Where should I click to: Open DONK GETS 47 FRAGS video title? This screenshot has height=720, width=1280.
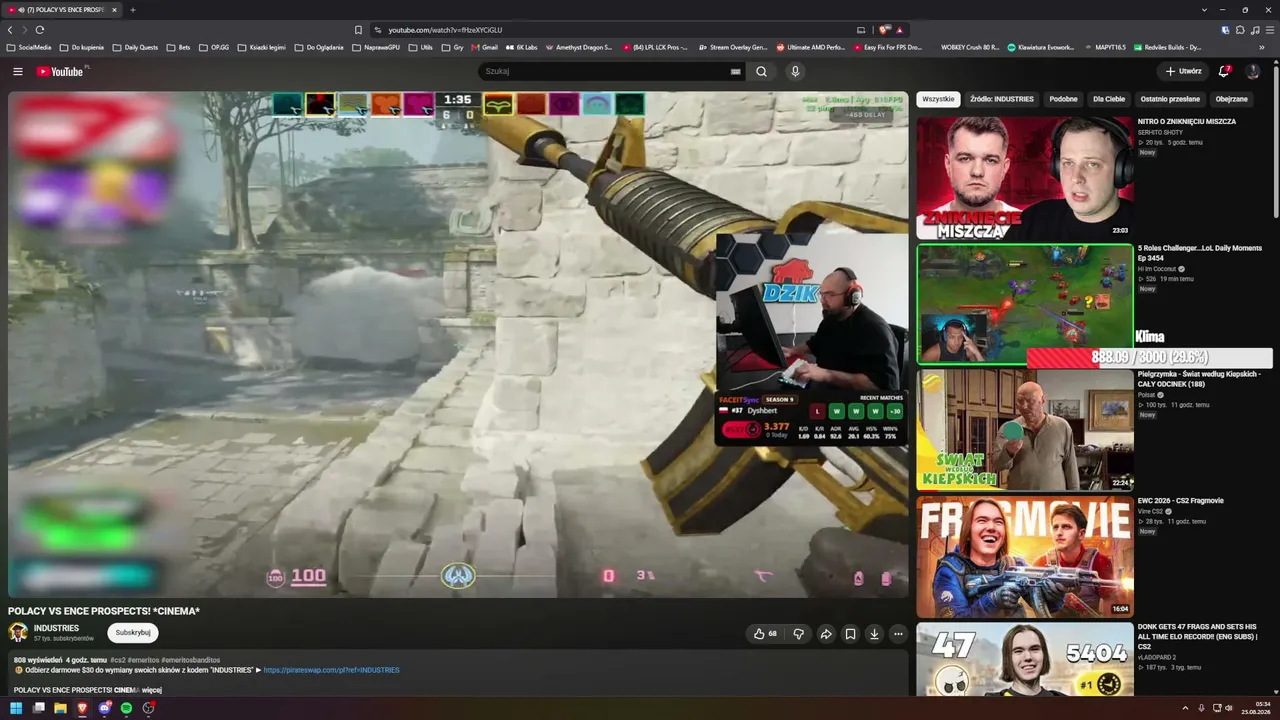click(x=1197, y=636)
